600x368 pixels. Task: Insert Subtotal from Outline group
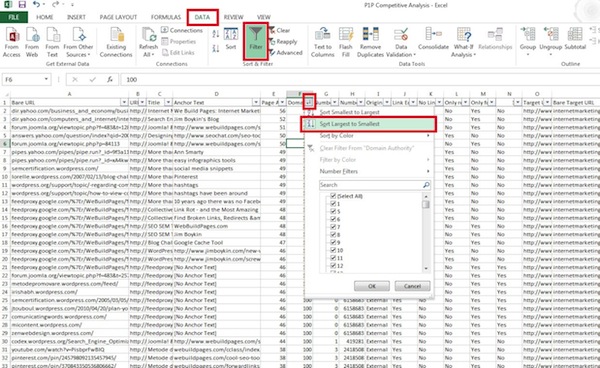[575, 39]
